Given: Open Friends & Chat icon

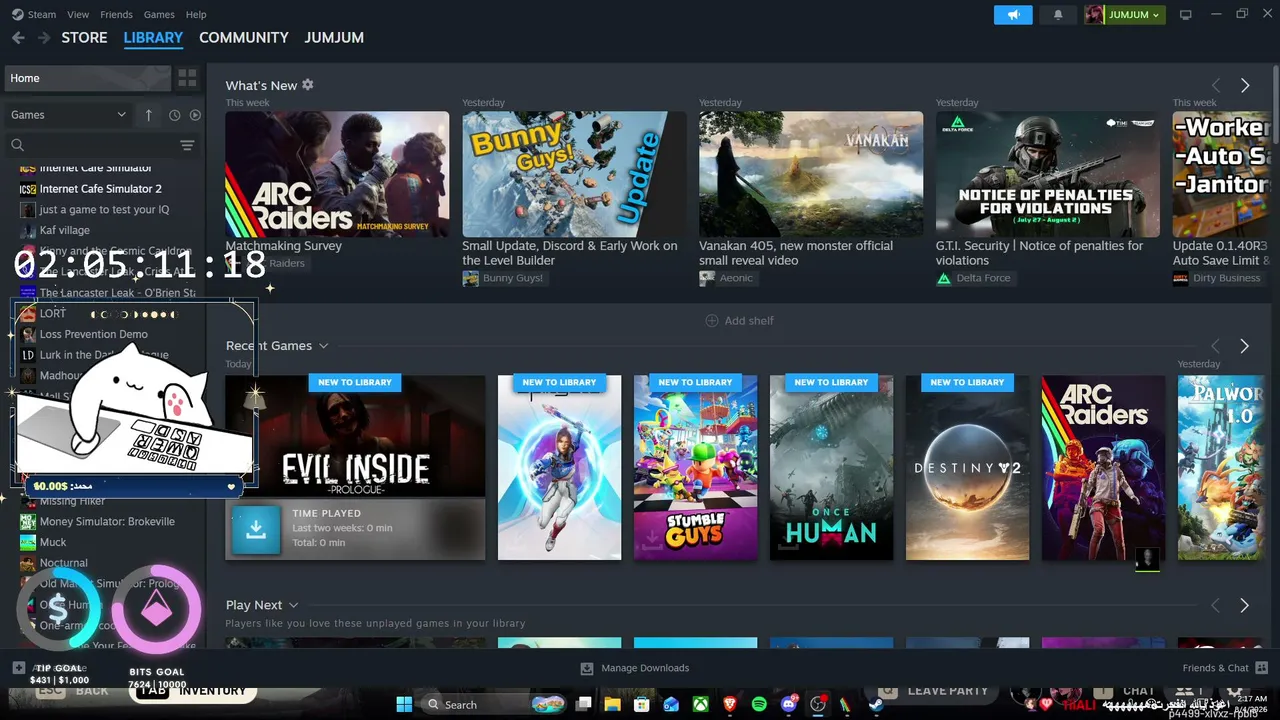Looking at the screenshot, I should point(1262,668).
